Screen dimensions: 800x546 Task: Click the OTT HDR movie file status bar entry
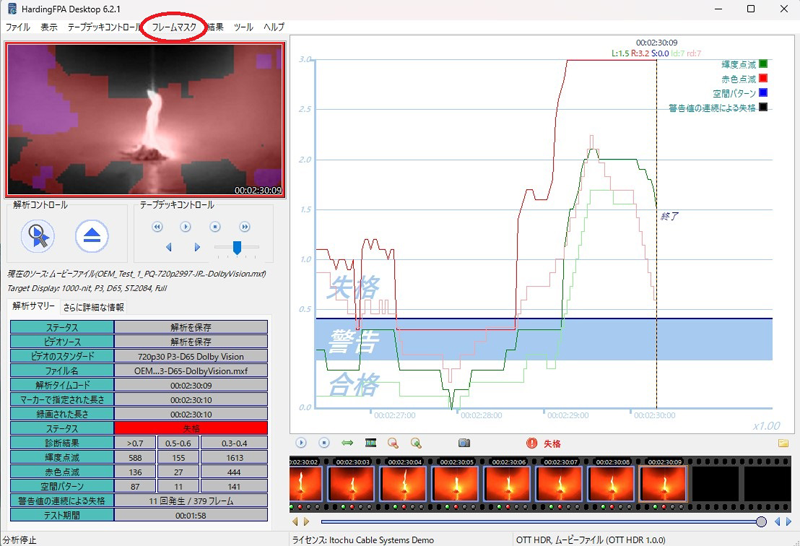click(591, 540)
